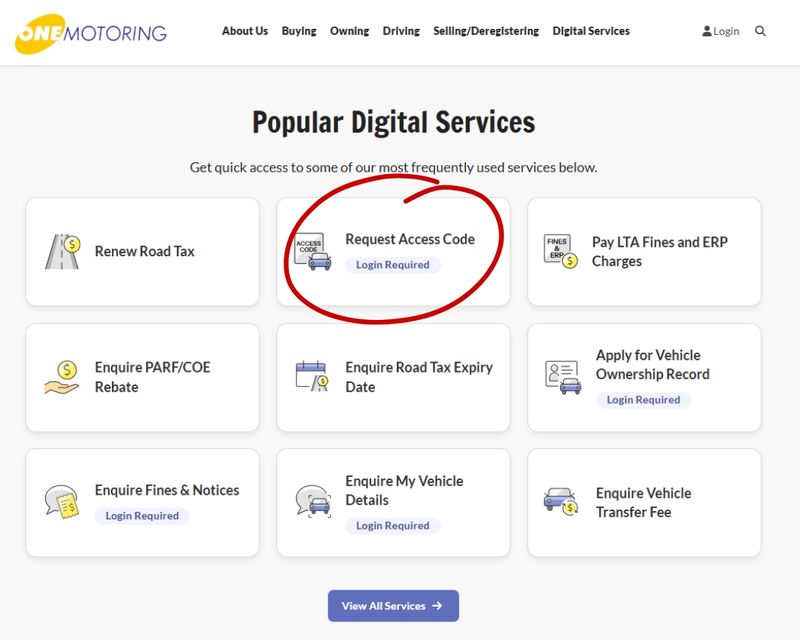800x640 pixels.
Task: Open the Request Access Code service
Action: (x=393, y=252)
